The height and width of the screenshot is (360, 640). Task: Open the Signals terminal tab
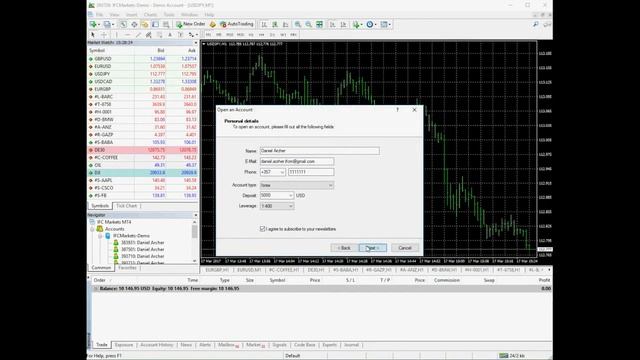280,345
